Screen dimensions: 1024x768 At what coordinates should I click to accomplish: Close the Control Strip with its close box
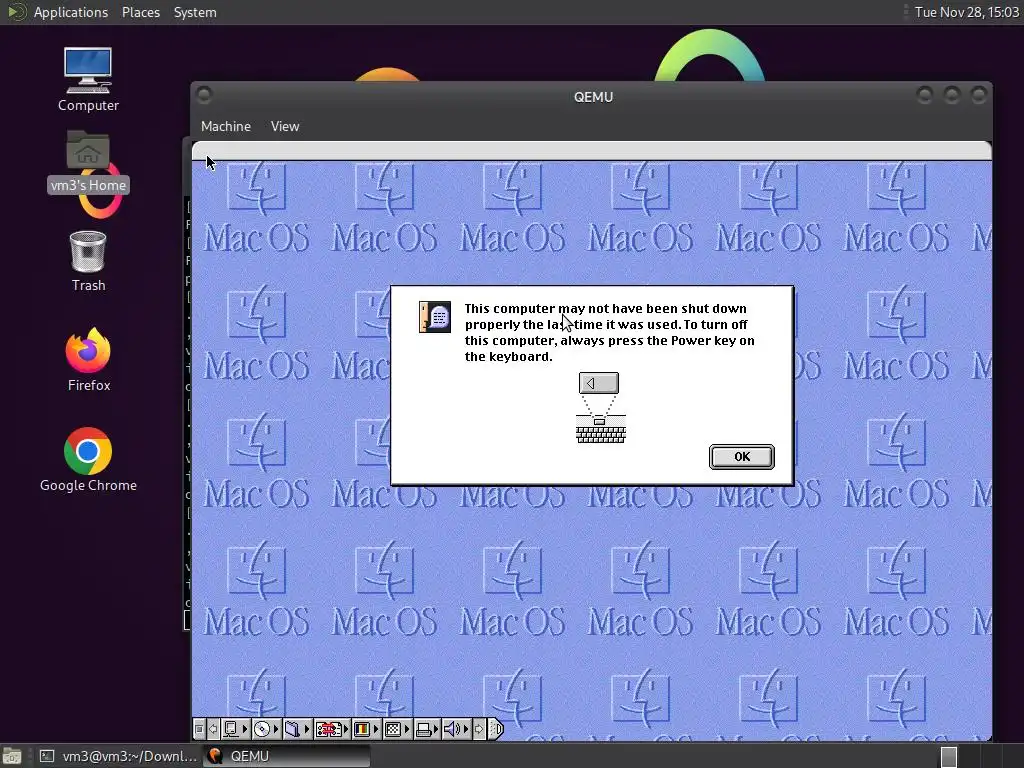coord(199,729)
